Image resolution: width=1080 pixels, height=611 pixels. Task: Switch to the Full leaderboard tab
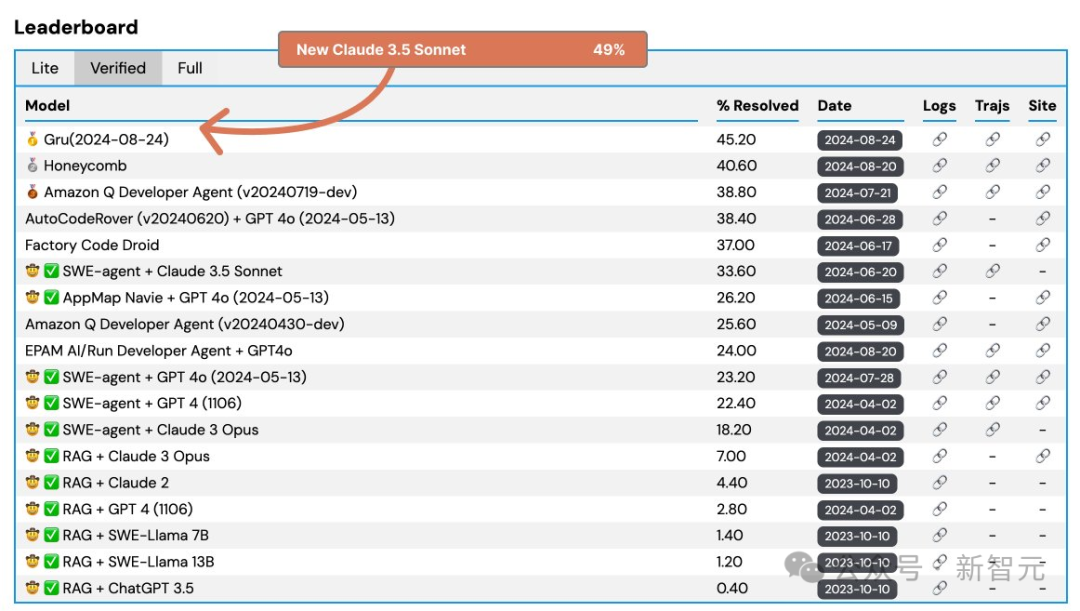click(190, 68)
